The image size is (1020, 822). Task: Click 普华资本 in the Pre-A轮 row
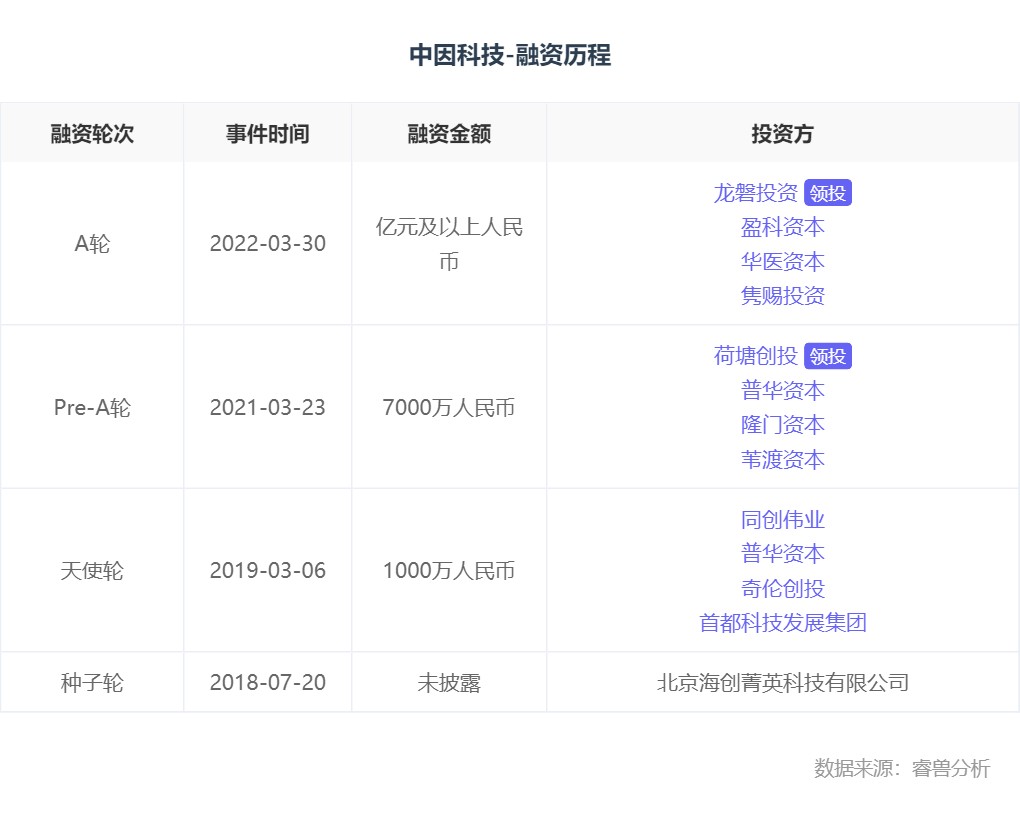tap(782, 390)
